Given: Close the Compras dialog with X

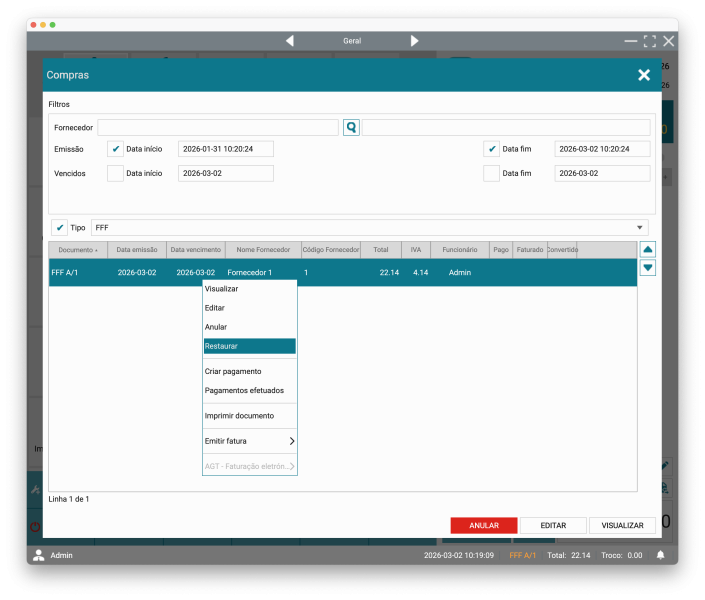Looking at the screenshot, I should tap(644, 75).
